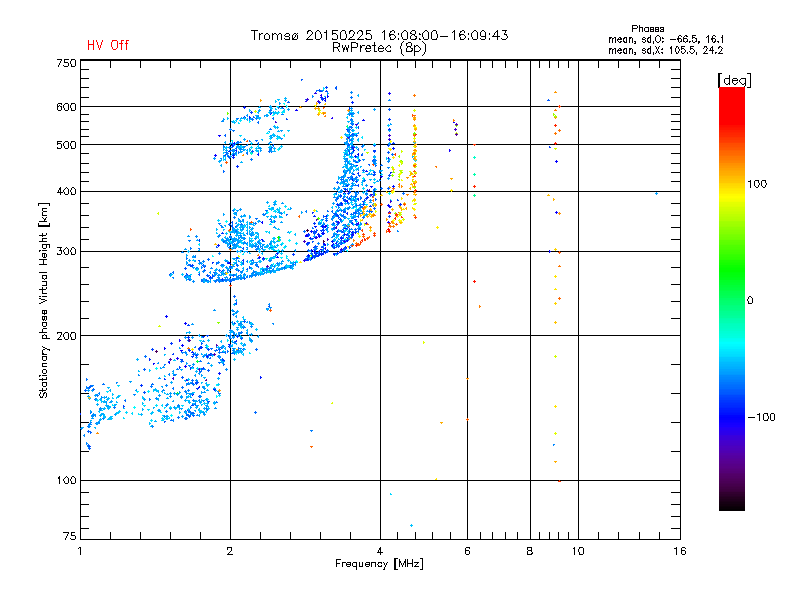Click x-axis tick label '2'
800x600 pixels.
click(230, 551)
